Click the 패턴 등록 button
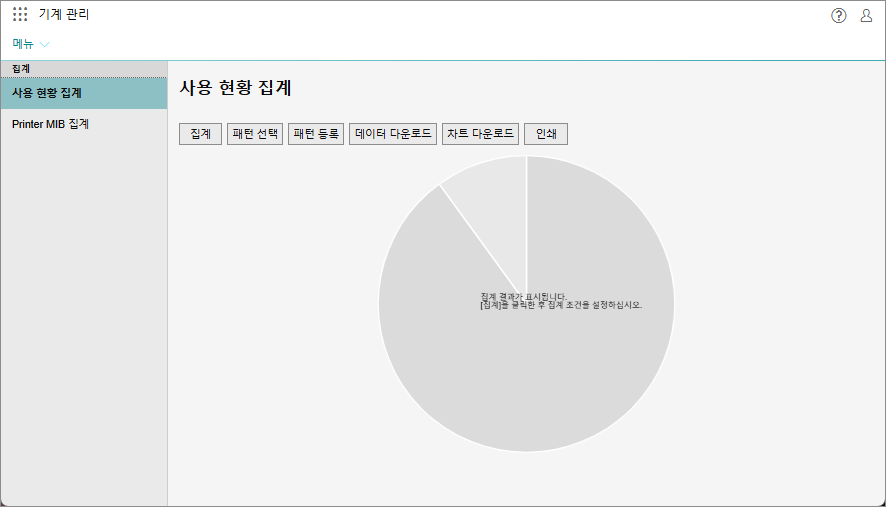886x507 pixels. pyautogui.click(x=316, y=134)
